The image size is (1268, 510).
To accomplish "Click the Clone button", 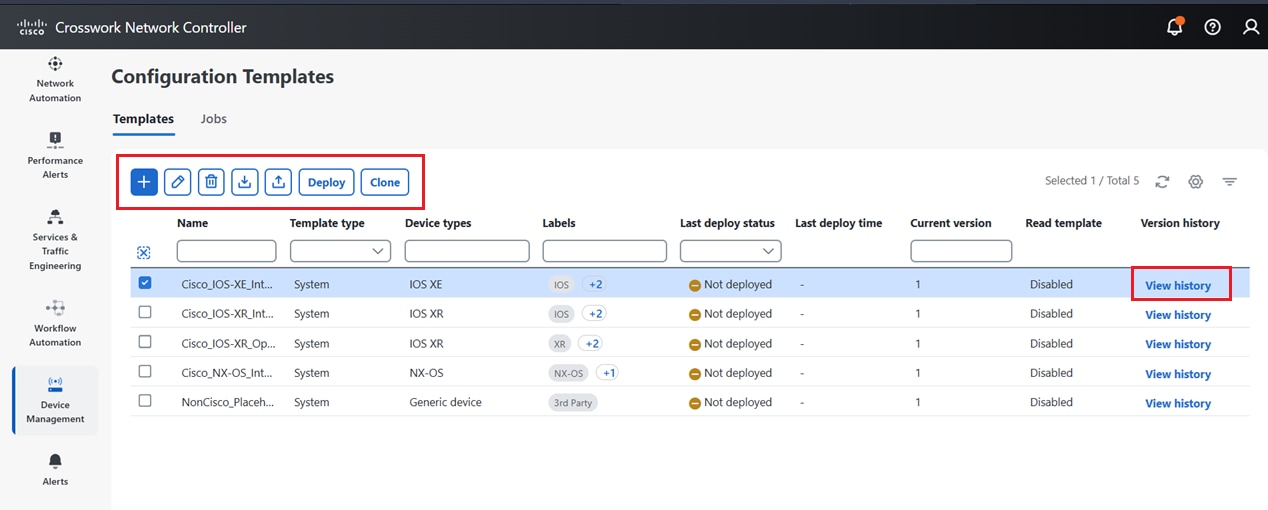I will click(385, 182).
